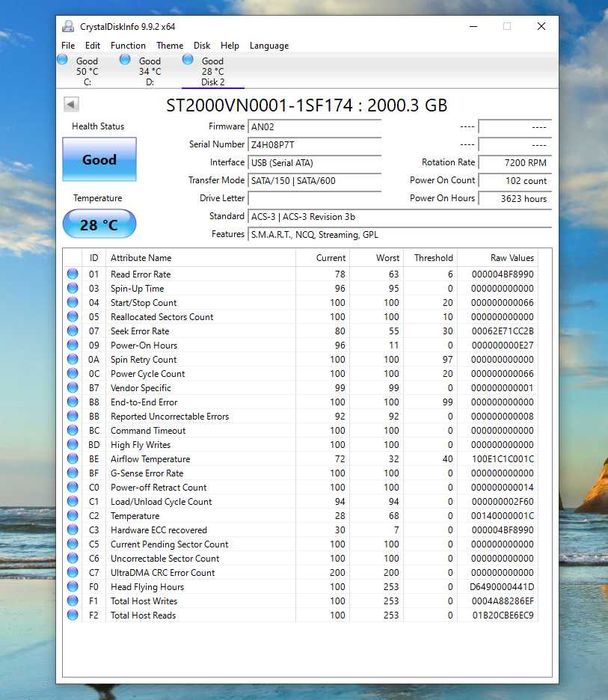Select the Total Host Reads attribute name
The height and width of the screenshot is (700, 608).
[143, 615]
